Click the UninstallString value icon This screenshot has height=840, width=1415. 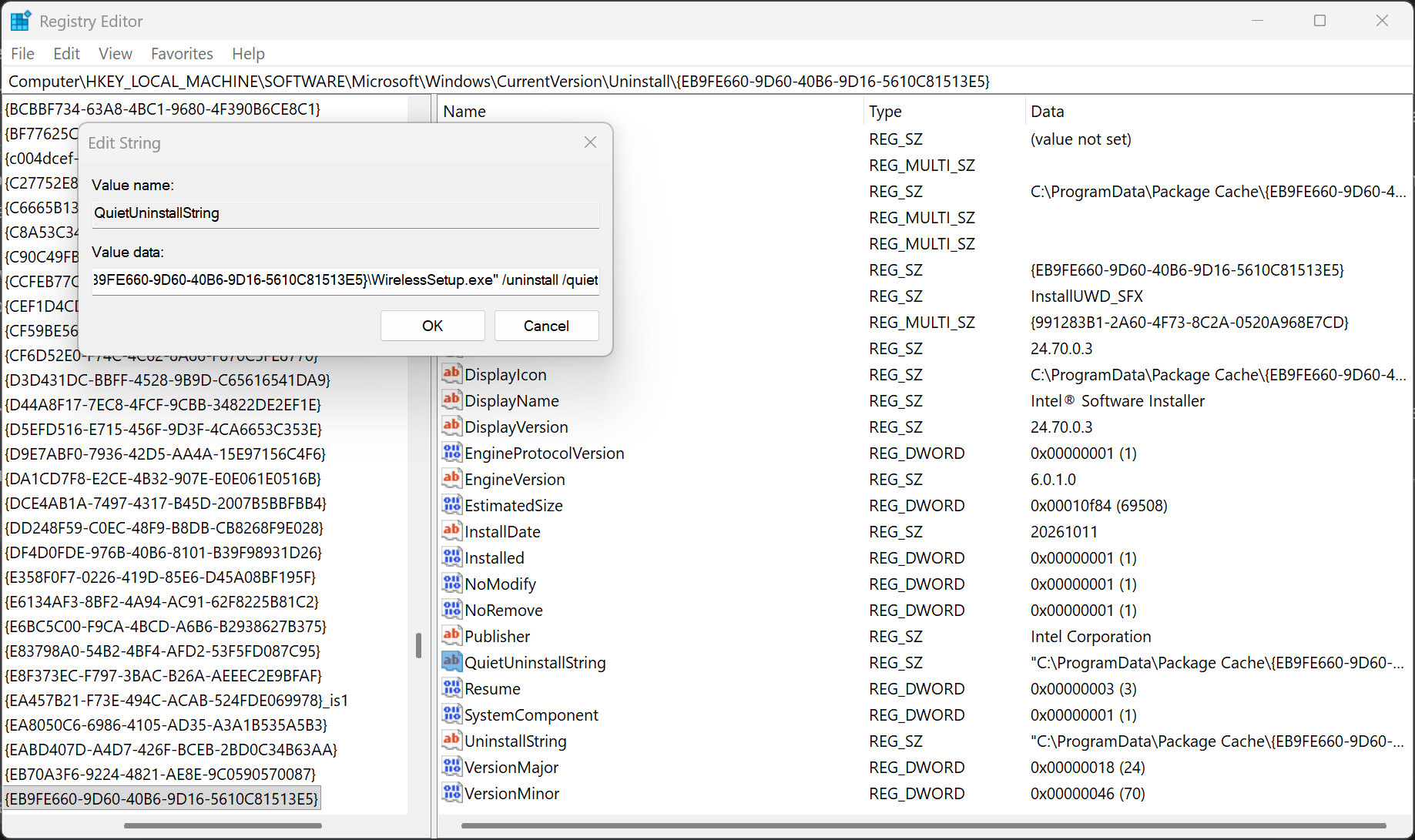click(x=451, y=741)
